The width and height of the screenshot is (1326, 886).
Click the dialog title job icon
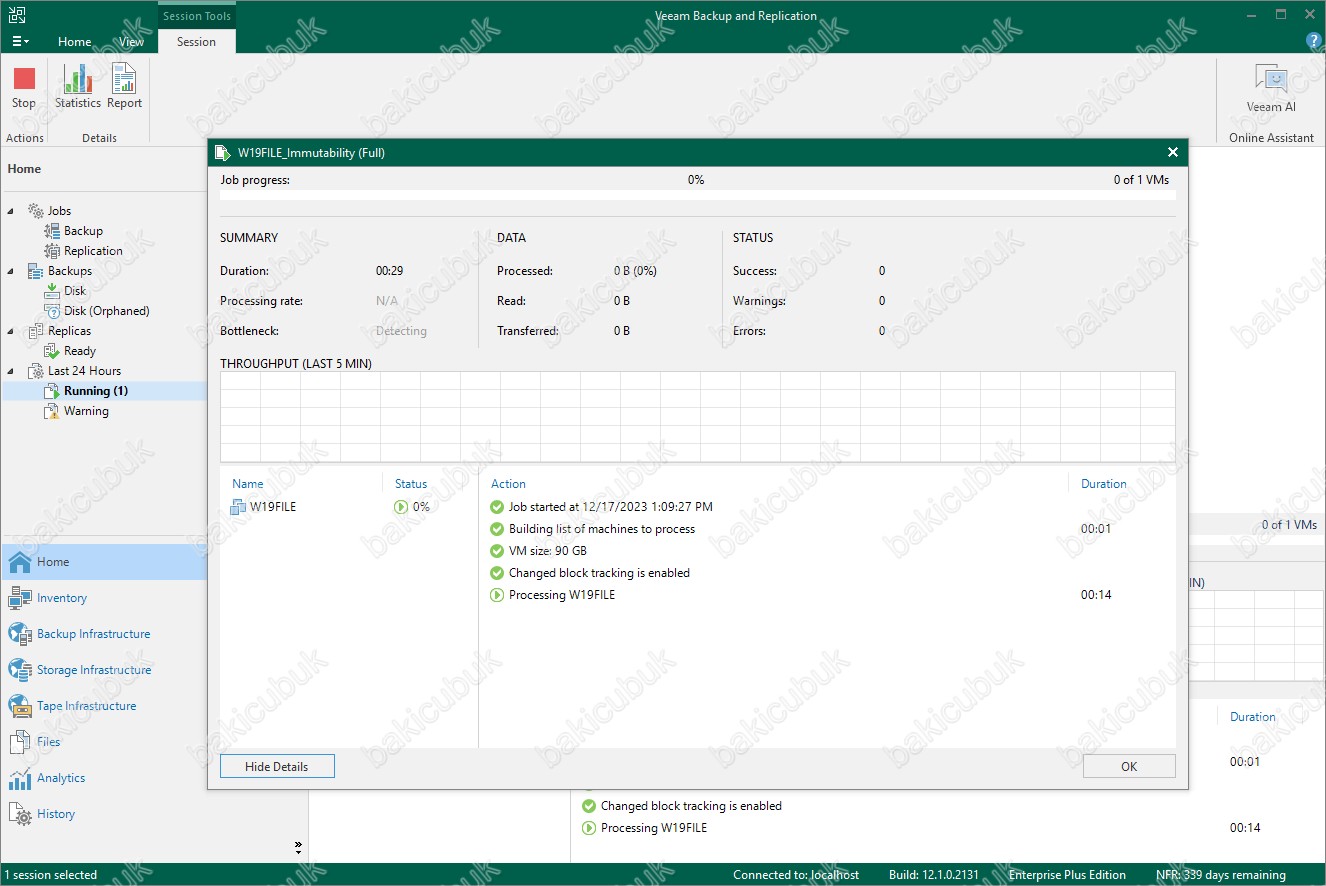[222, 153]
